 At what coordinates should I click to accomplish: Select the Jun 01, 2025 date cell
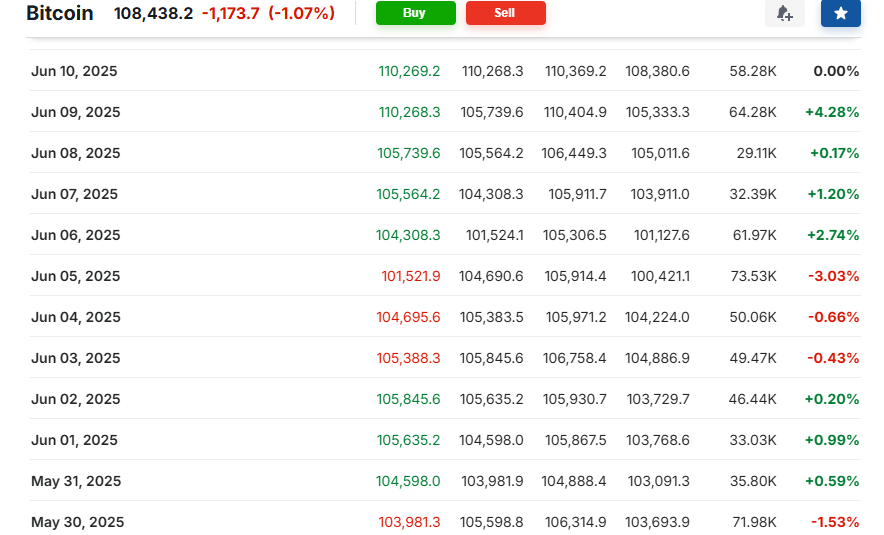pos(74,440)
